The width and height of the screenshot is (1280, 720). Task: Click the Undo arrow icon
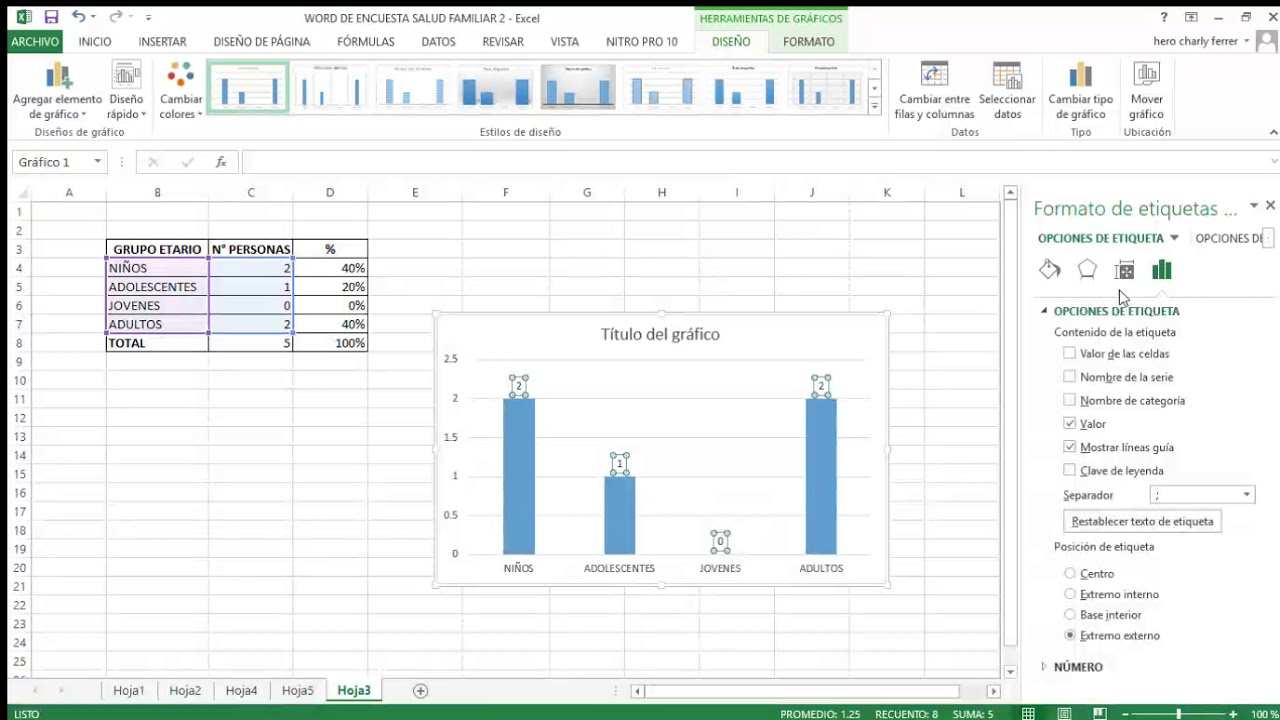click(78, 17)
